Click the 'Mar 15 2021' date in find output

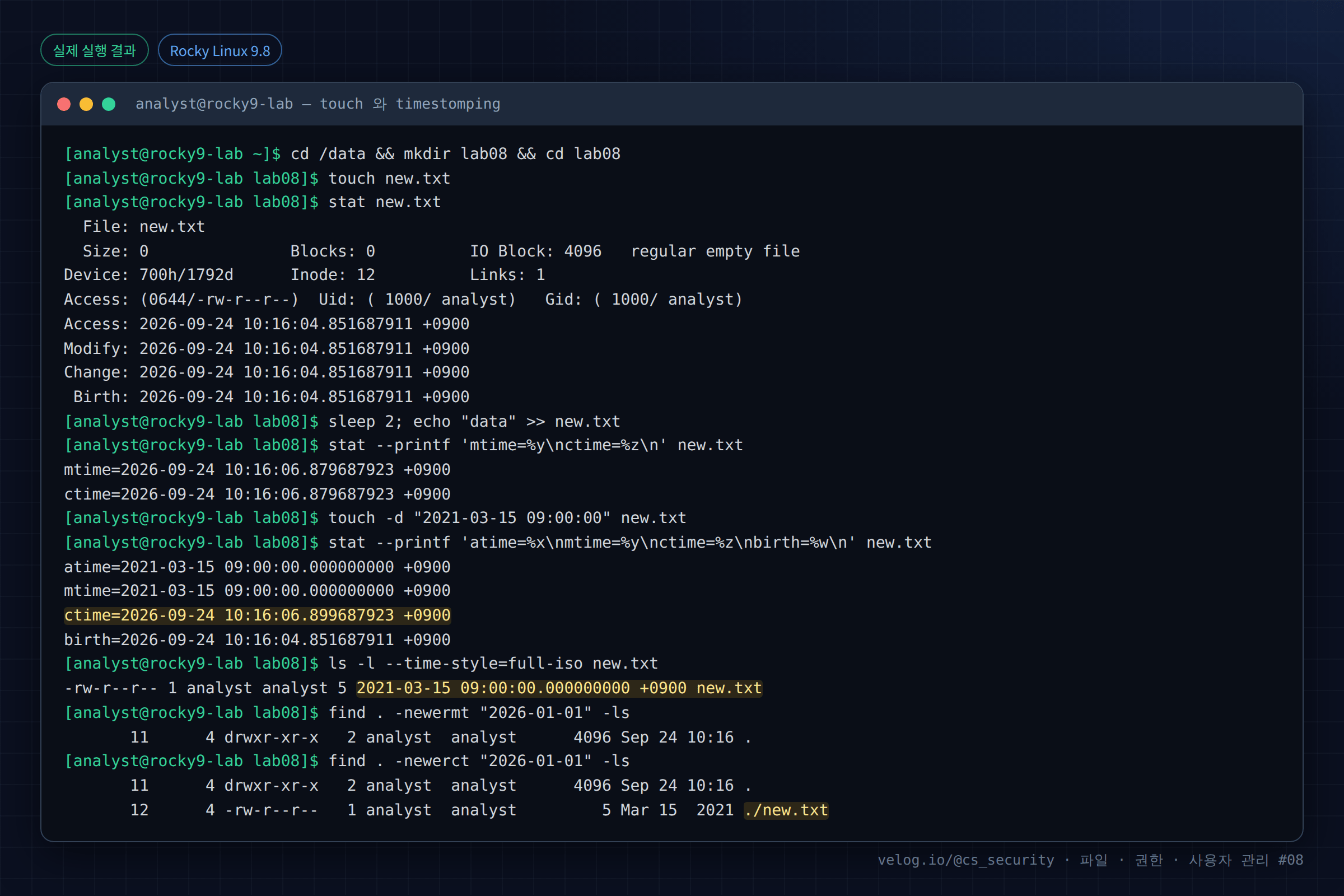[677, 810]
